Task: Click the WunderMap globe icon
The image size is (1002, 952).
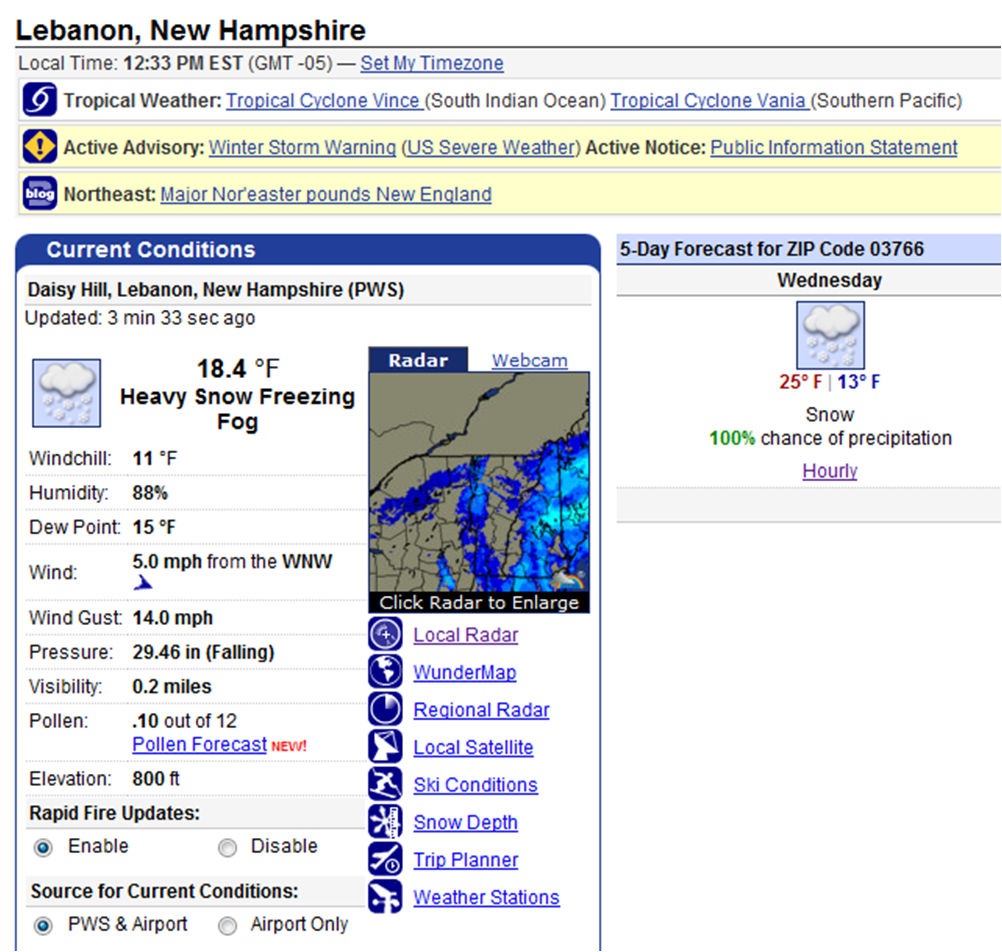Action: (385, 672)
